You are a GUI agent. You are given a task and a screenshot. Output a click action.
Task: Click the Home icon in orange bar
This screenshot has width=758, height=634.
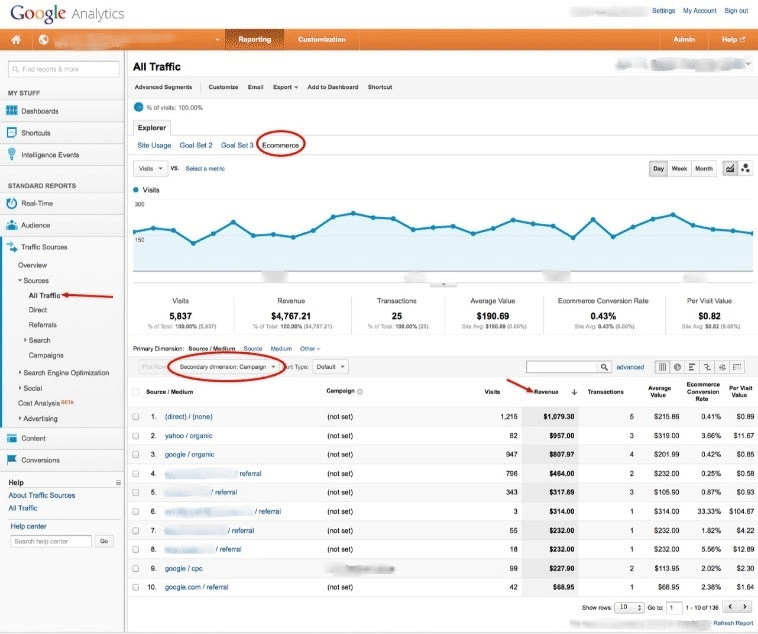click(x=15, y=40)
